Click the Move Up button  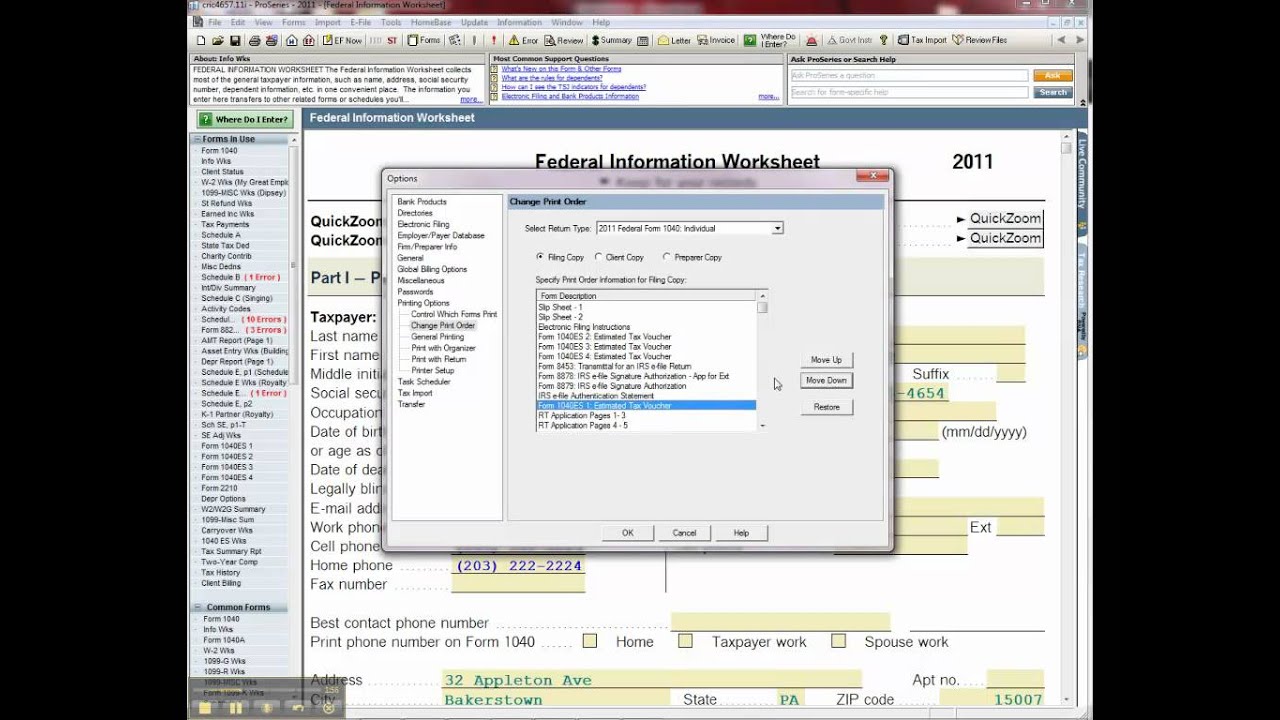click(826, 359)
